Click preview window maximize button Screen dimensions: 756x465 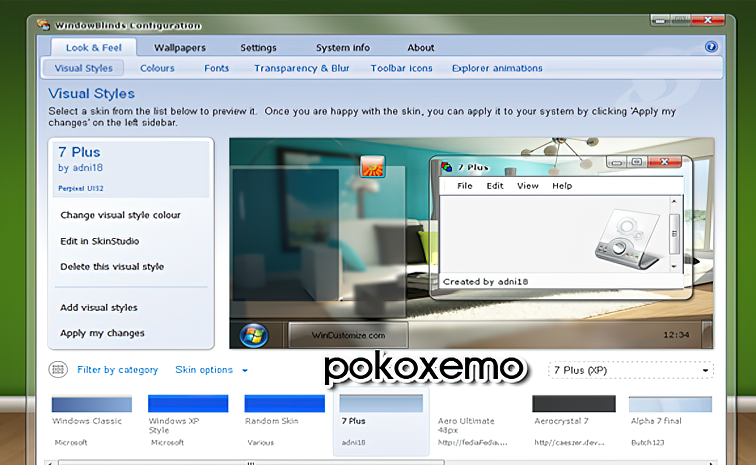636,162
